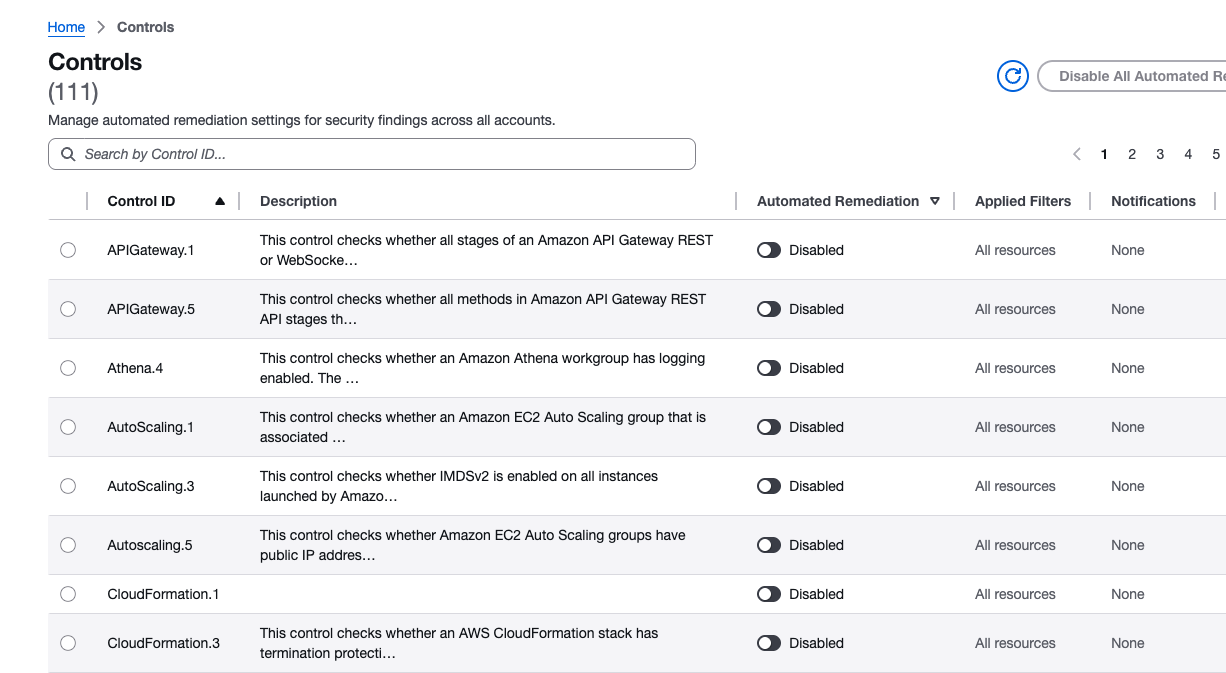Open the Home breadcrumb link
The image size is (1226, 673).
(66, 27)
